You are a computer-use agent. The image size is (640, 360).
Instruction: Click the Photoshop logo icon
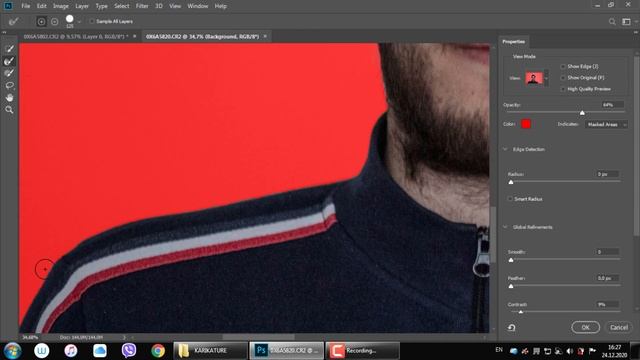[x=8, y=6]
